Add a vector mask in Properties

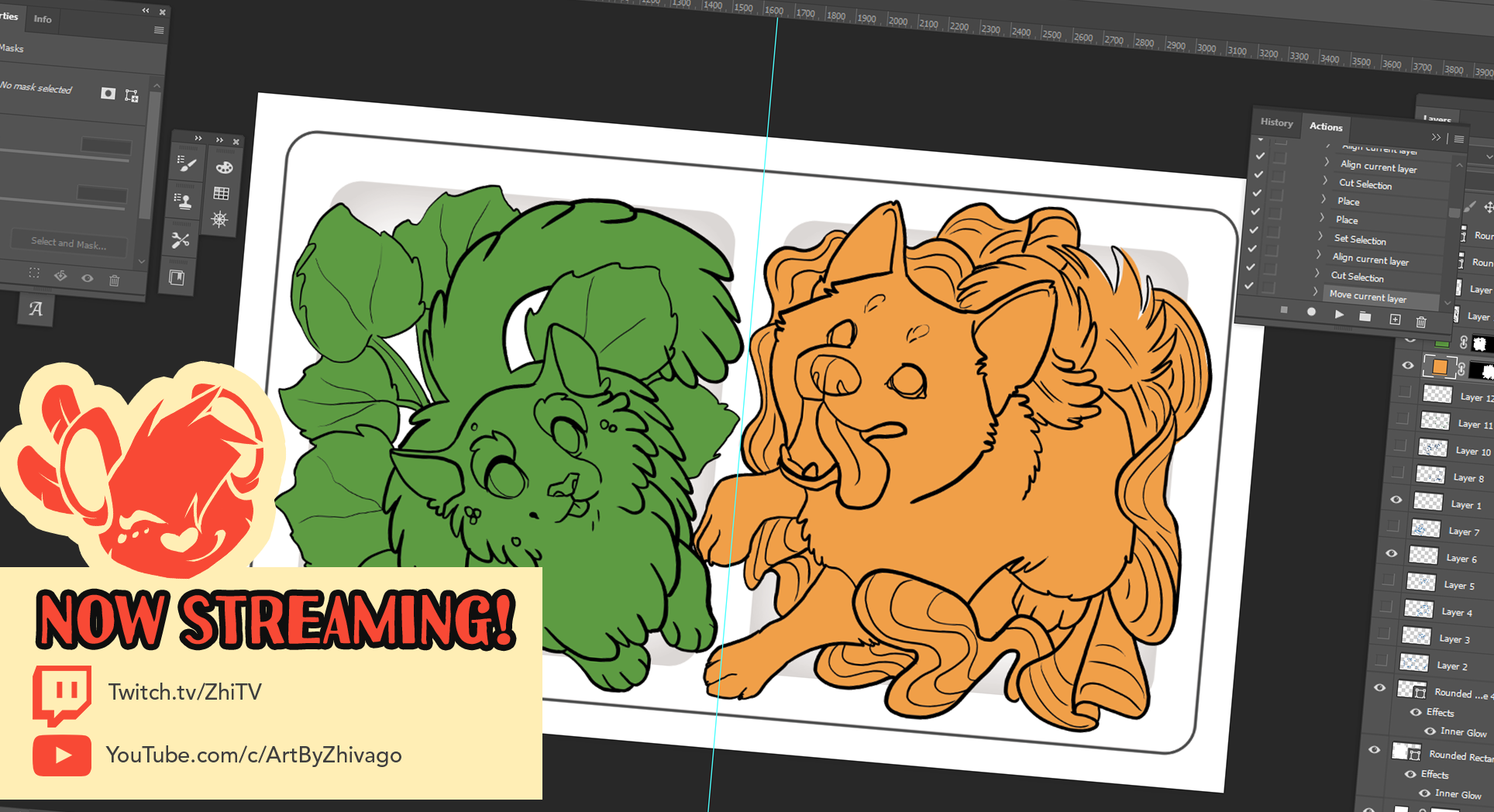pos(132,96)
